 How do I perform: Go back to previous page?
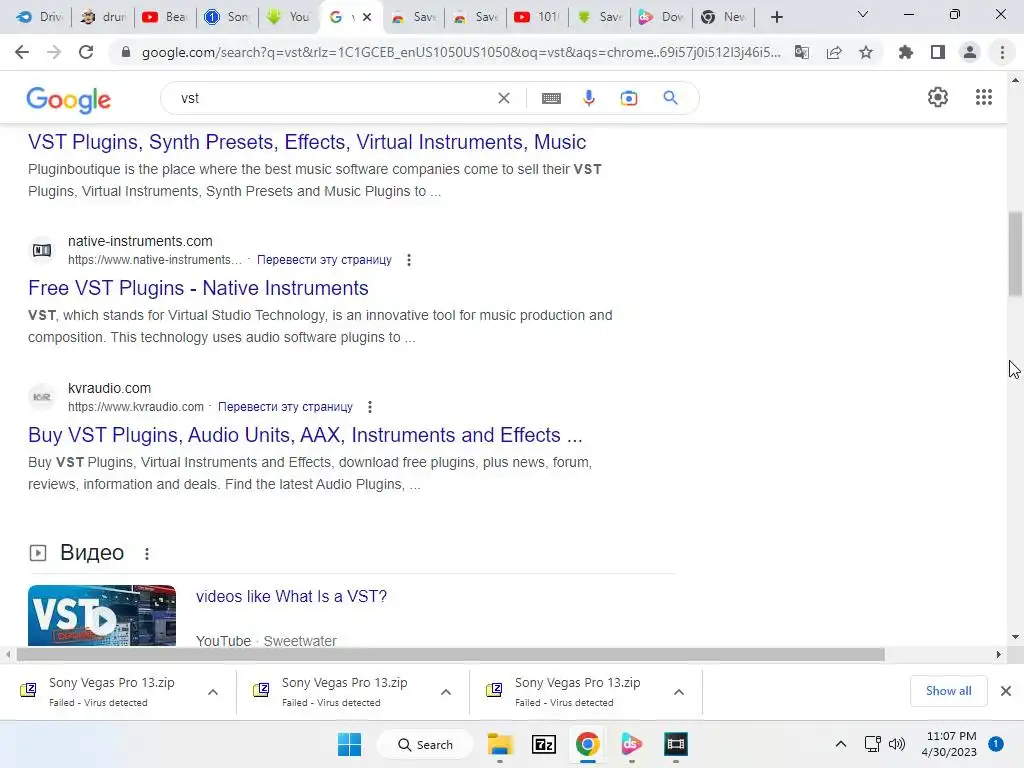(22, 52)
